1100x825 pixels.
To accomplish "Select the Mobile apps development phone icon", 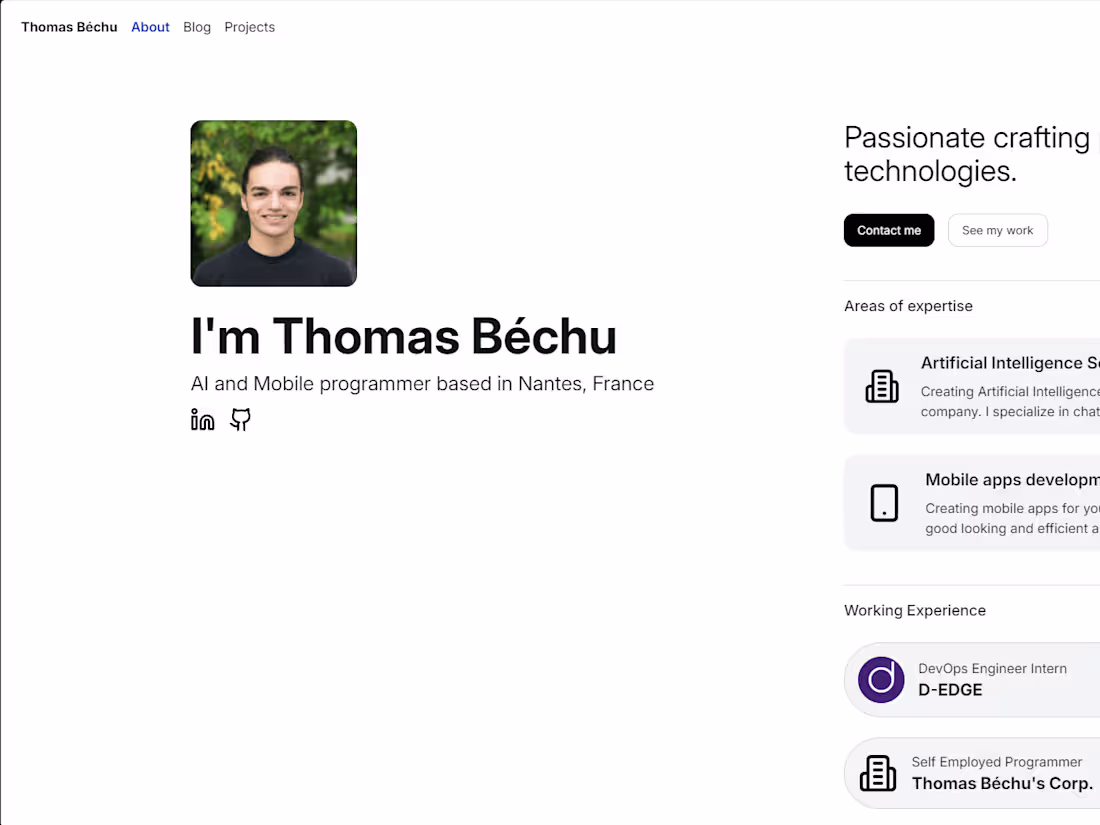I will 884,503.
